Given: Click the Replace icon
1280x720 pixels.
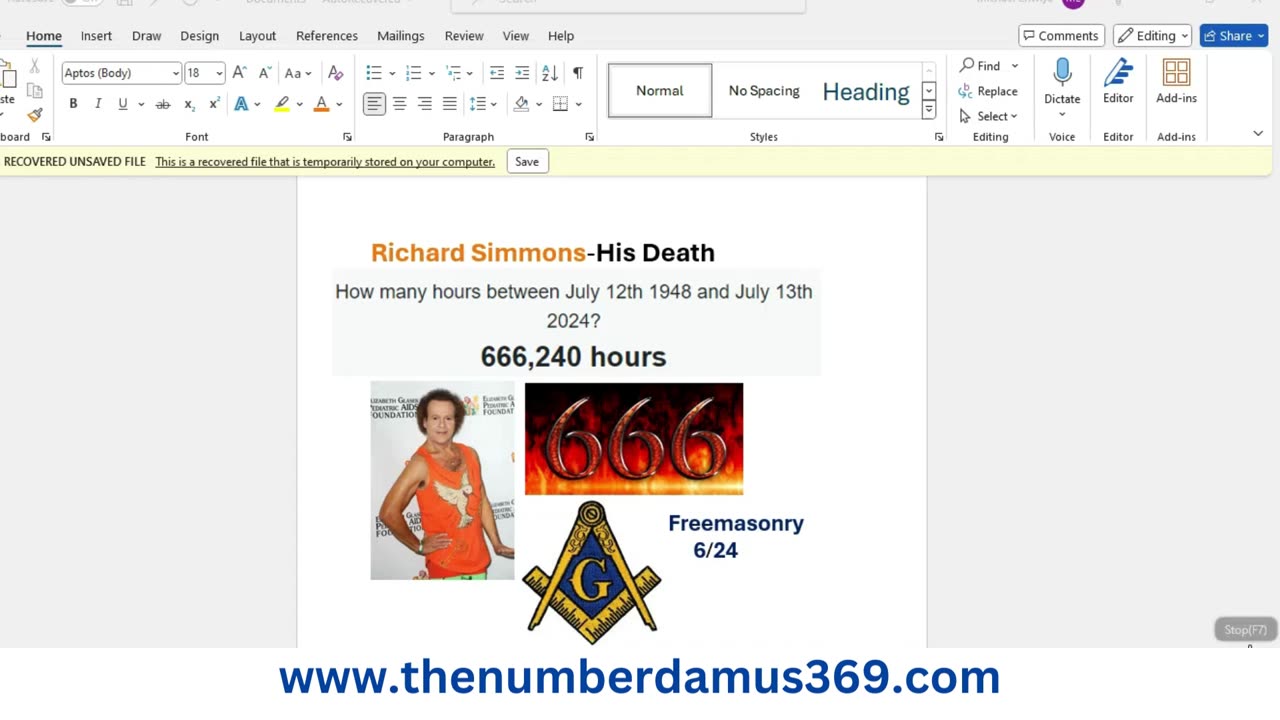Looking at the screenshot, I should 966,91.
